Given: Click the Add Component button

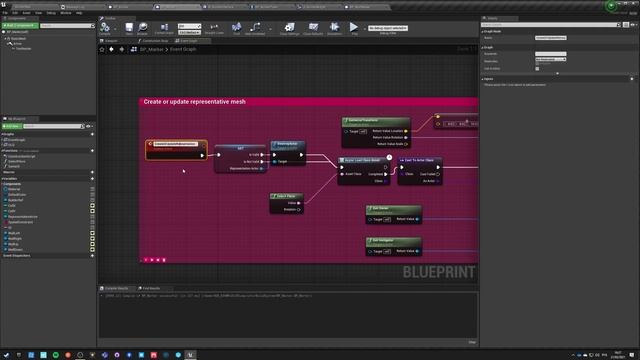Looking at the screenshot, I should pyautogui.click(x=20, y=25).
